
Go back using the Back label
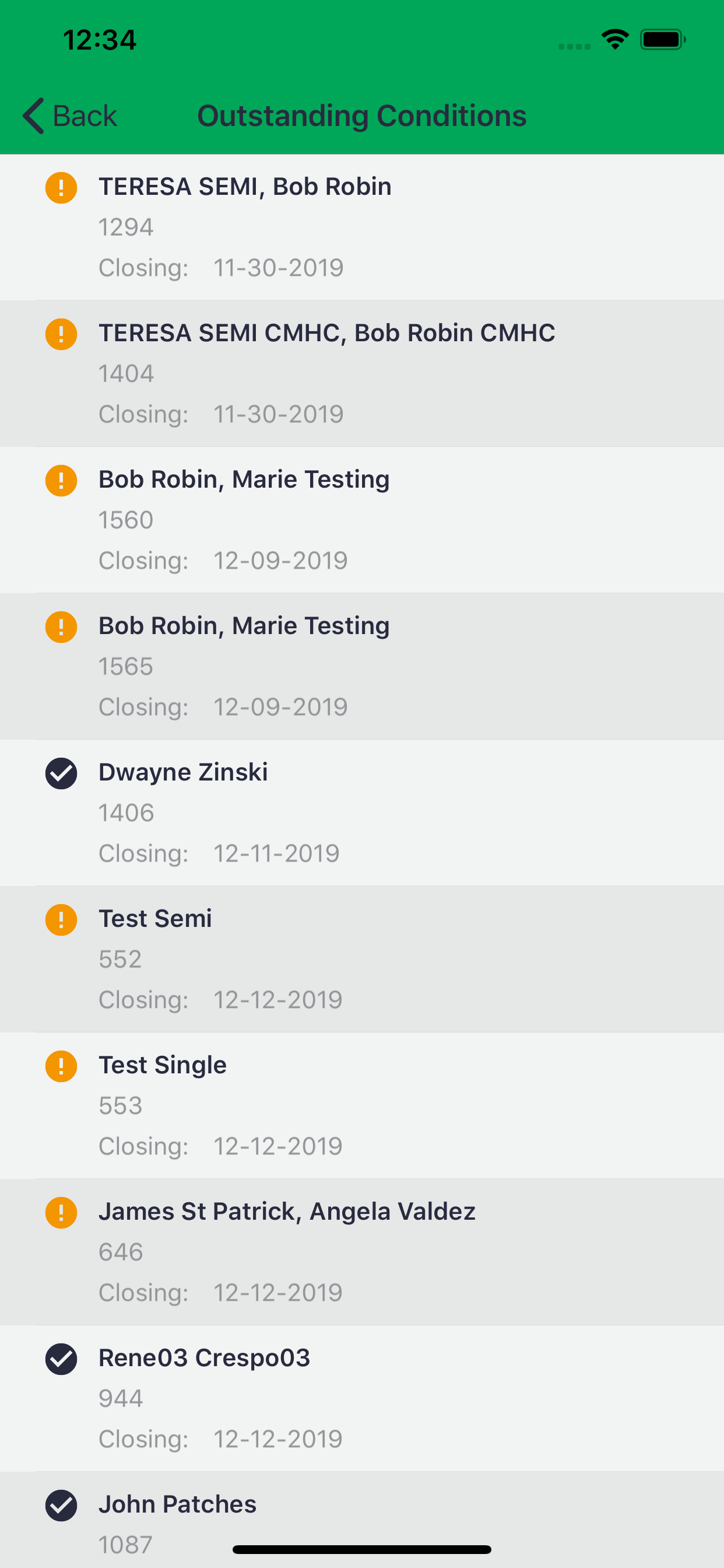[85, 116]
